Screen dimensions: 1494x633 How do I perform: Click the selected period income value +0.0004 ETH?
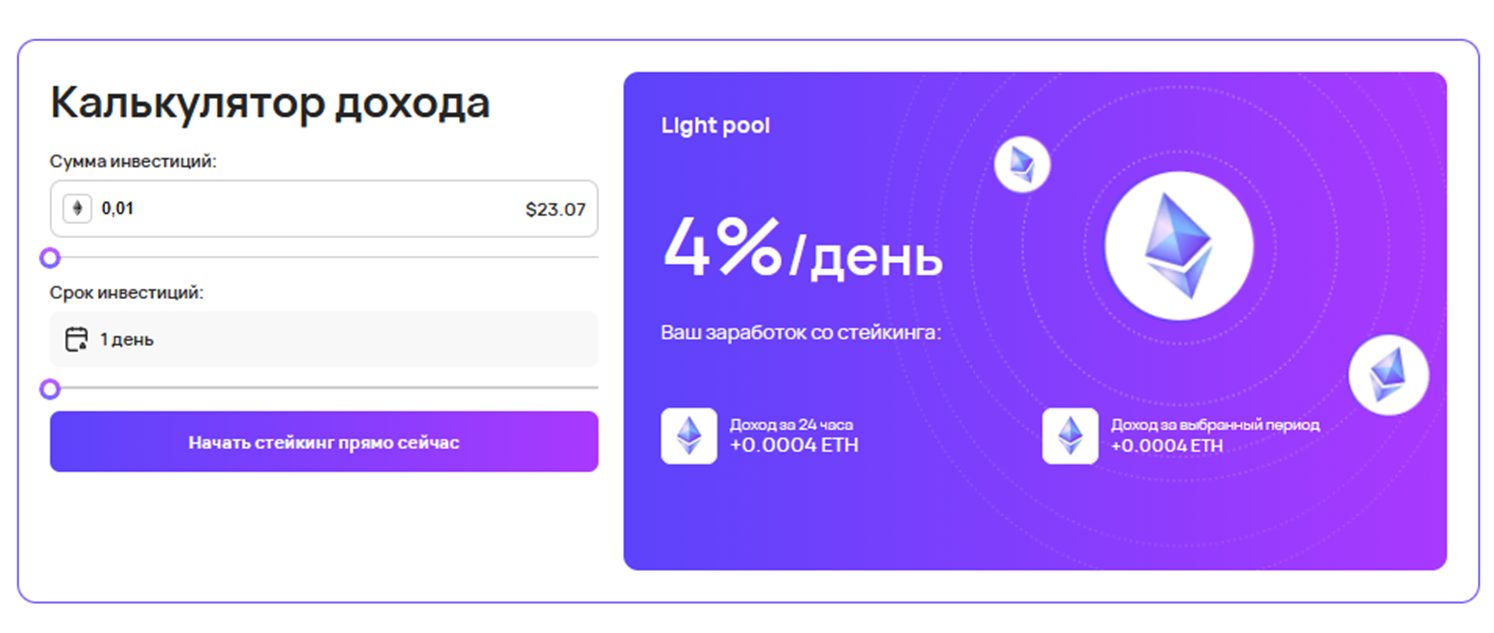(x=1166, y=445)
